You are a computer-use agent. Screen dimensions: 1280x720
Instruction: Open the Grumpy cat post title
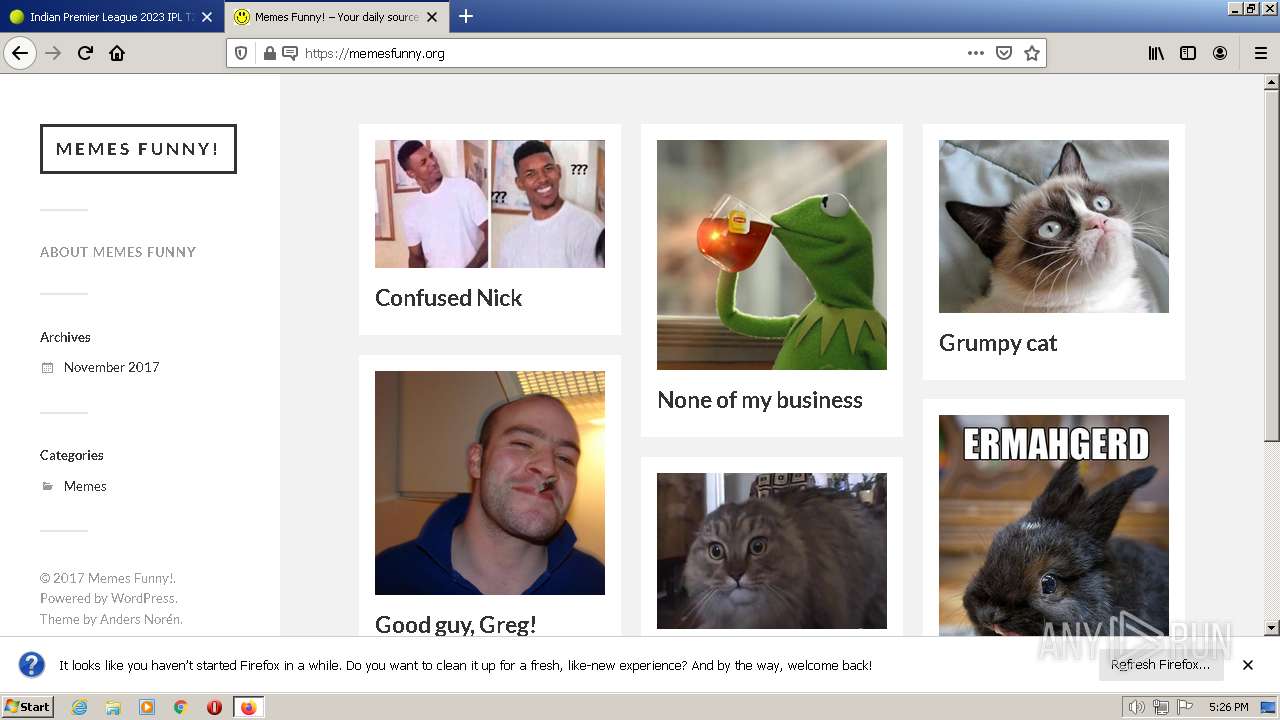click(x=998, y=343)
